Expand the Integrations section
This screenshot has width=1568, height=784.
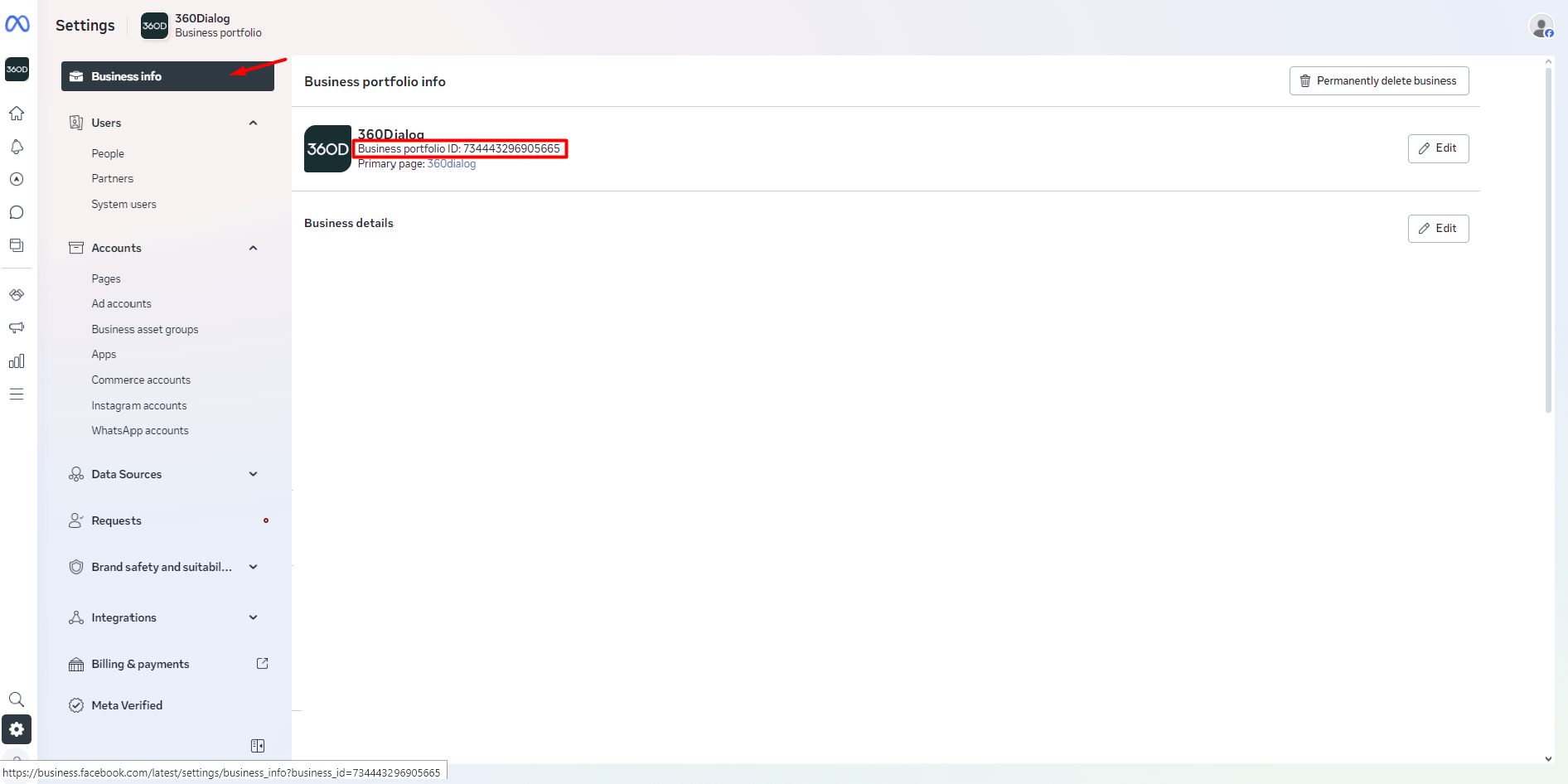tap(253, 617)
